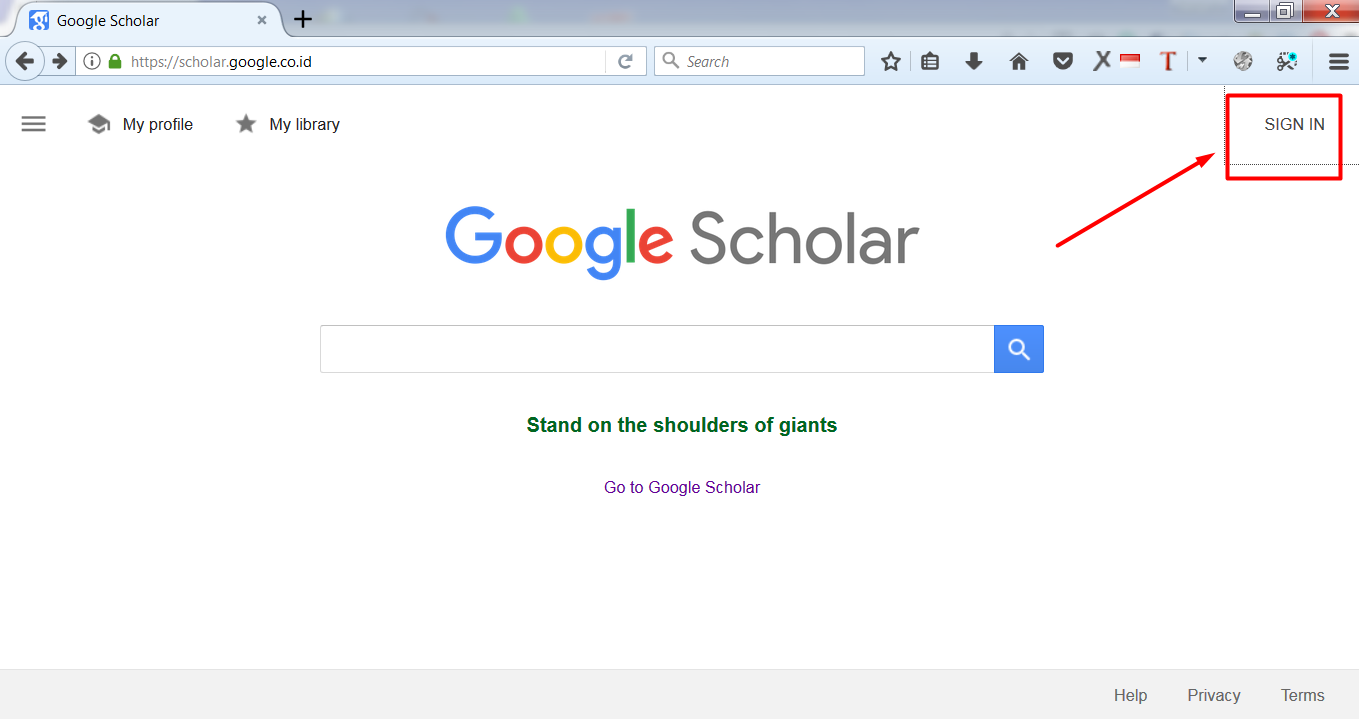Go to the browser home page icon

tap(1019, 62)
